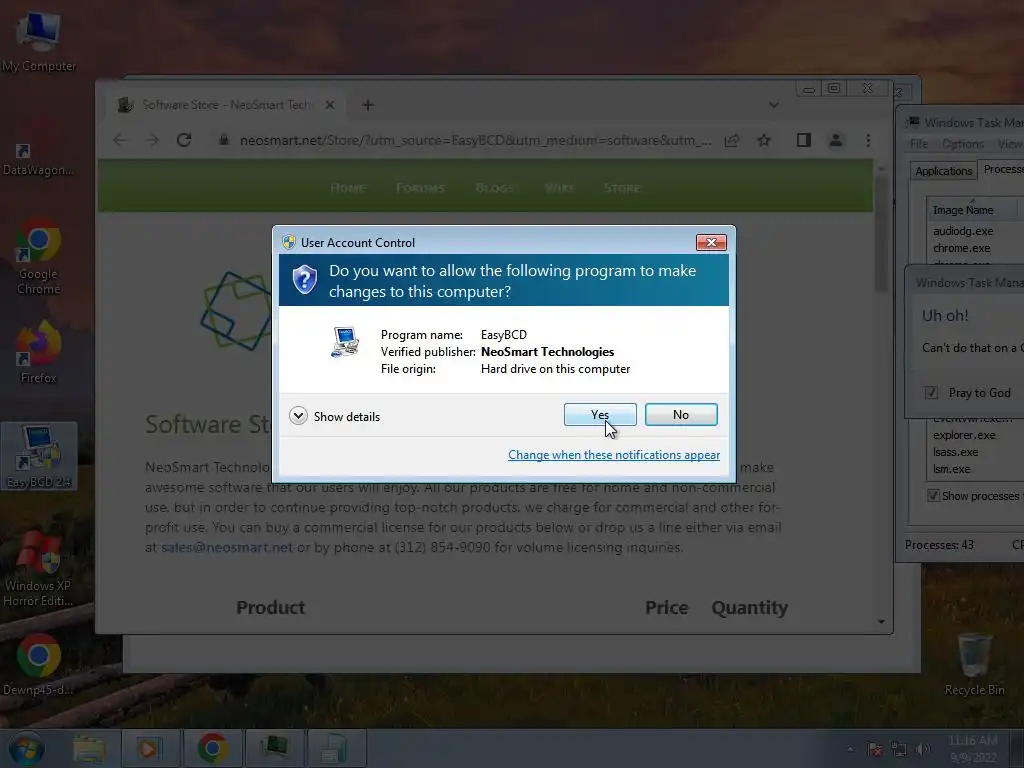The image size is (1024, 768).
Task: Click page scrollbar down arrow
Action: (881, 622)
